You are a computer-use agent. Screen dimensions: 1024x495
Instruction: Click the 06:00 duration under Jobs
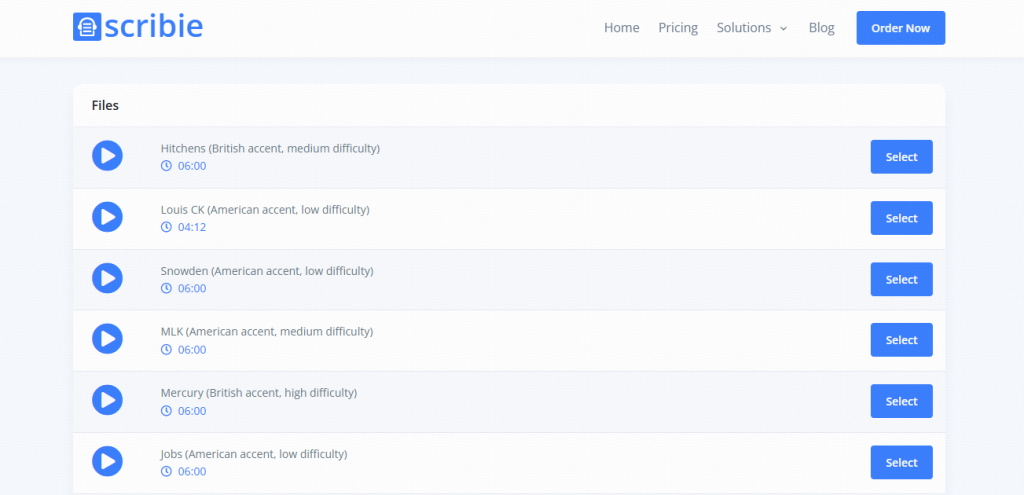pos(192,471)
